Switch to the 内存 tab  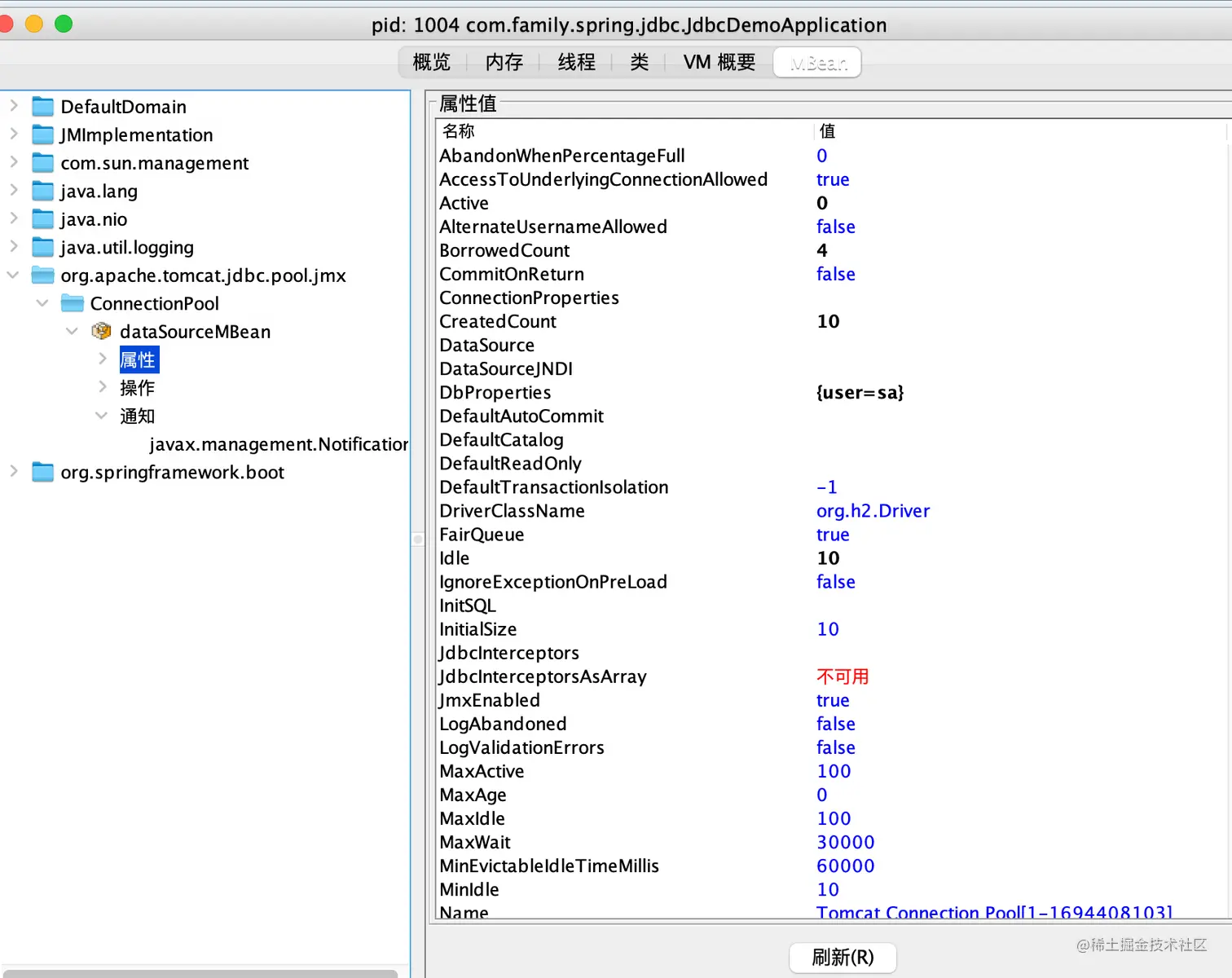click(x=504, y=62)
